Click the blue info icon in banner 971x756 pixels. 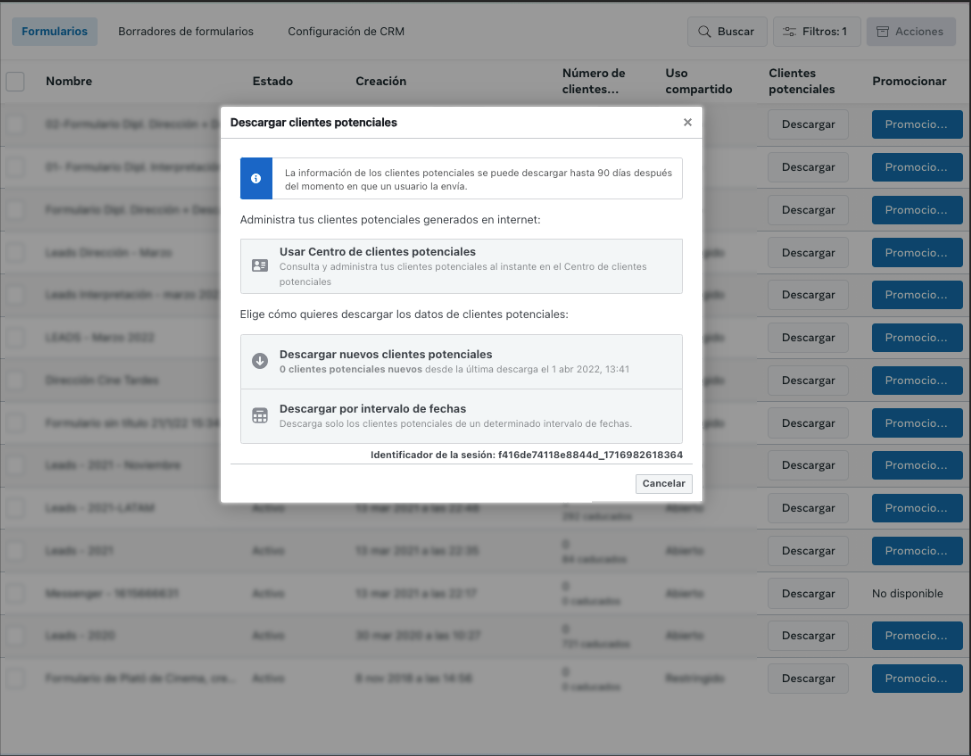256,178
